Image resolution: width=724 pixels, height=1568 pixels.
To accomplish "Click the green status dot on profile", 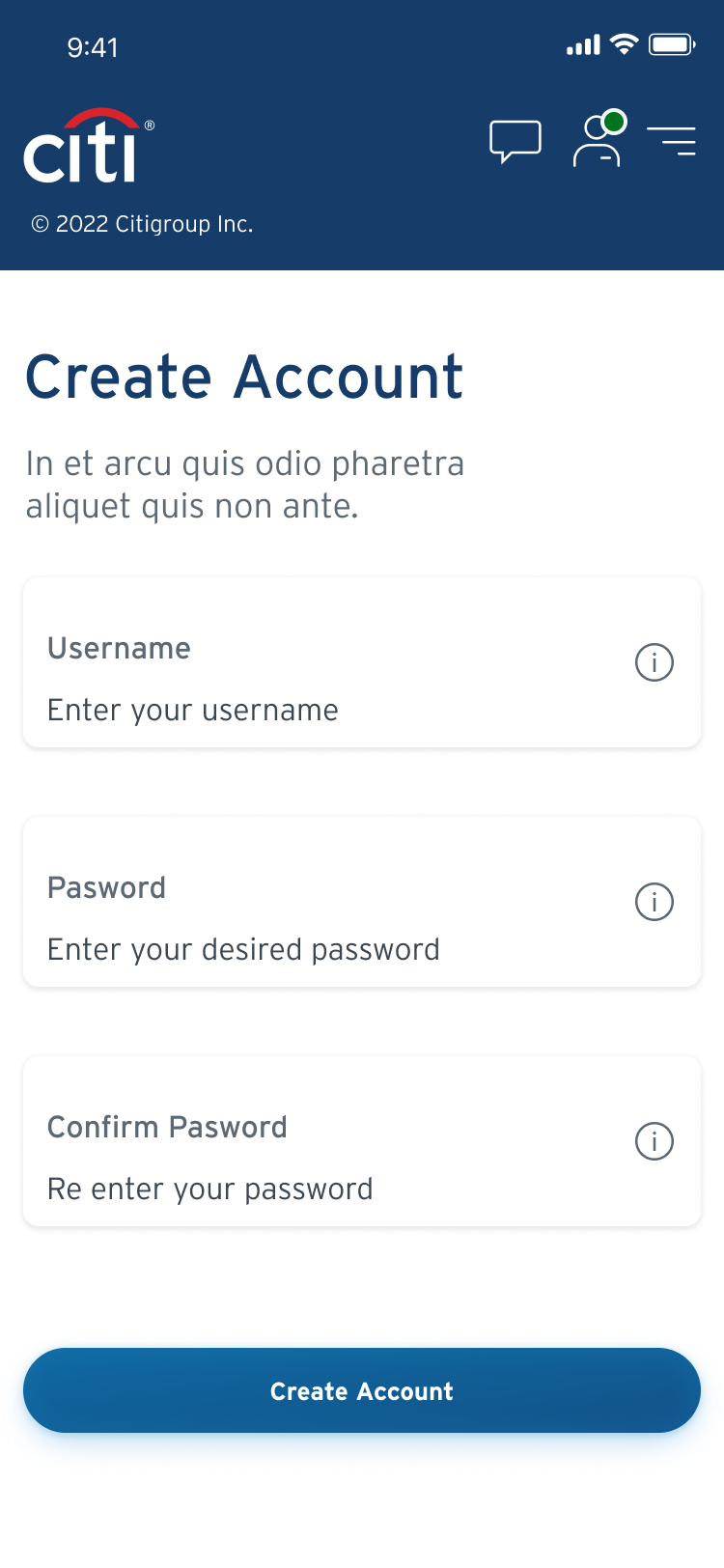I will coord(614,122).
